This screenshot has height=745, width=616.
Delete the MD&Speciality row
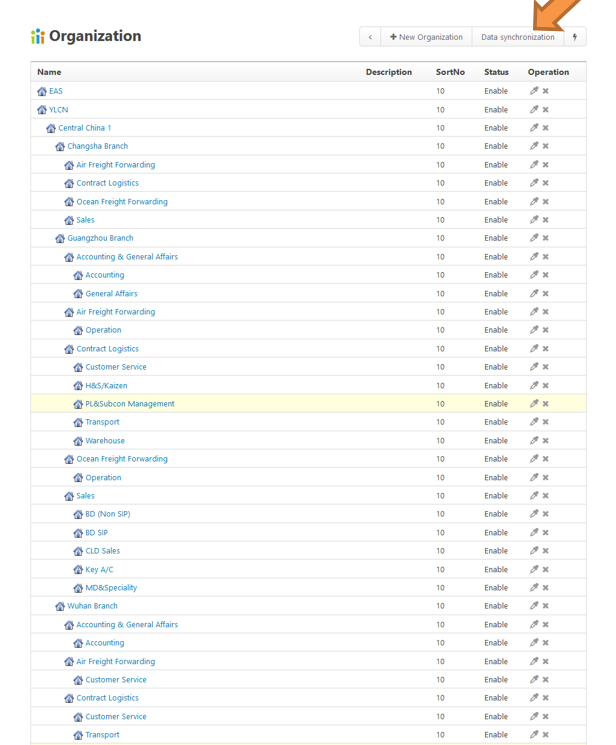[546, 588]
